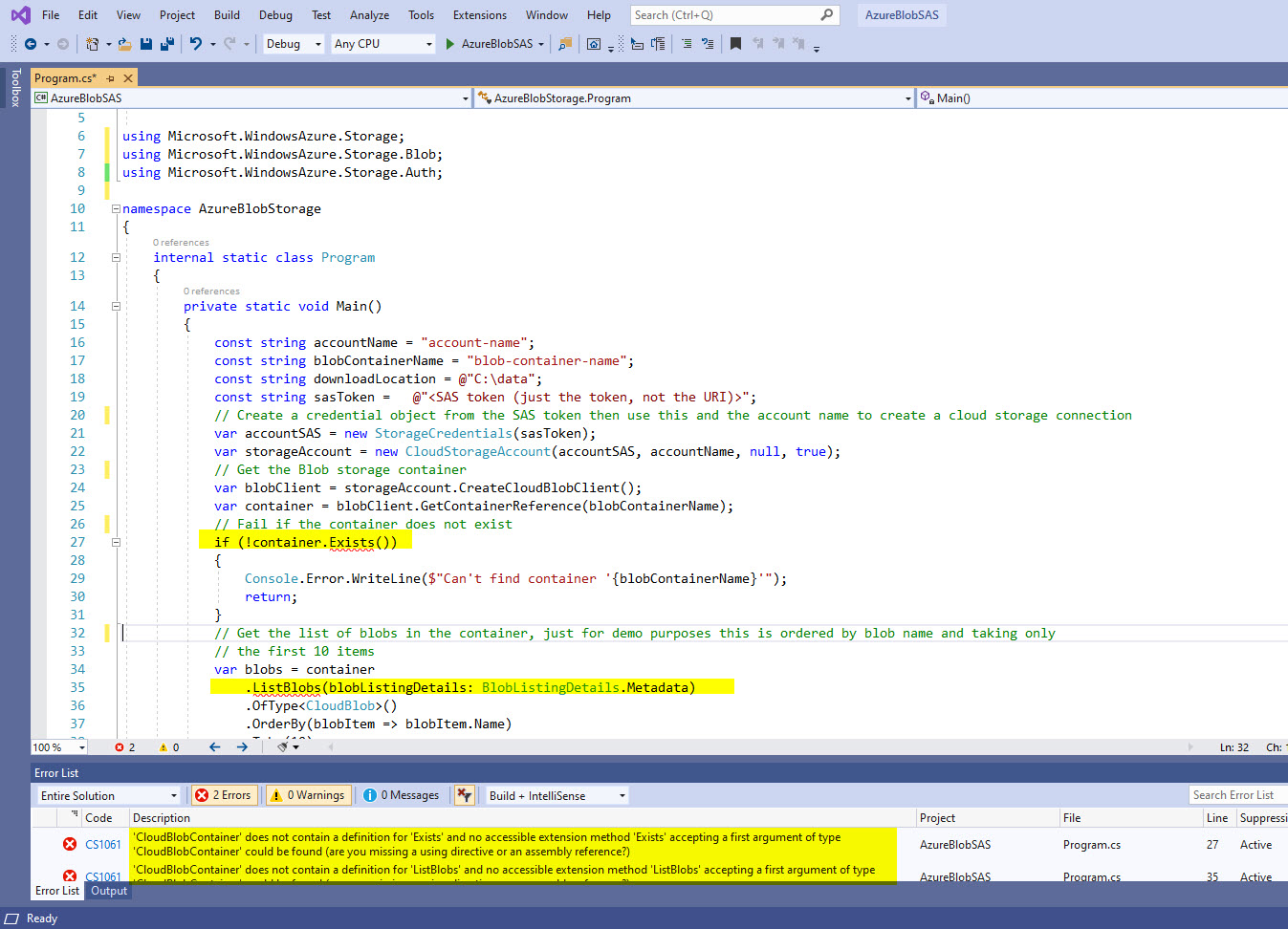The height and width of the screenshot is (929, 1288).
Task: Sort errors by the File column header
Action: pos(1072,818)
